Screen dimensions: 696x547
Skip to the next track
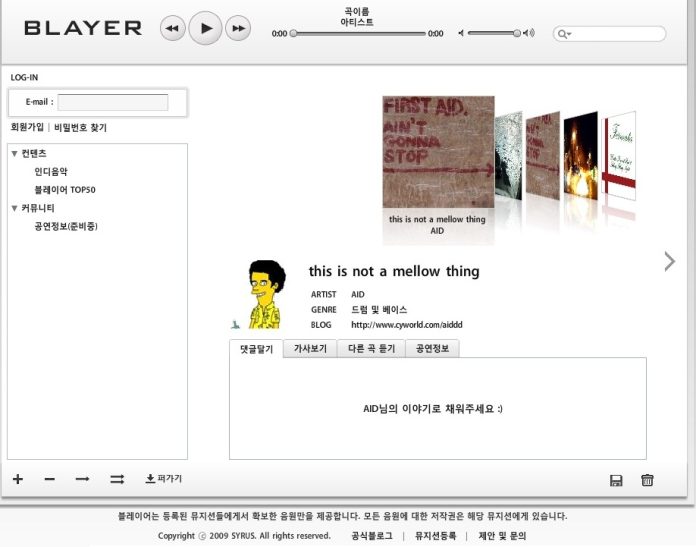pos(238,29)
